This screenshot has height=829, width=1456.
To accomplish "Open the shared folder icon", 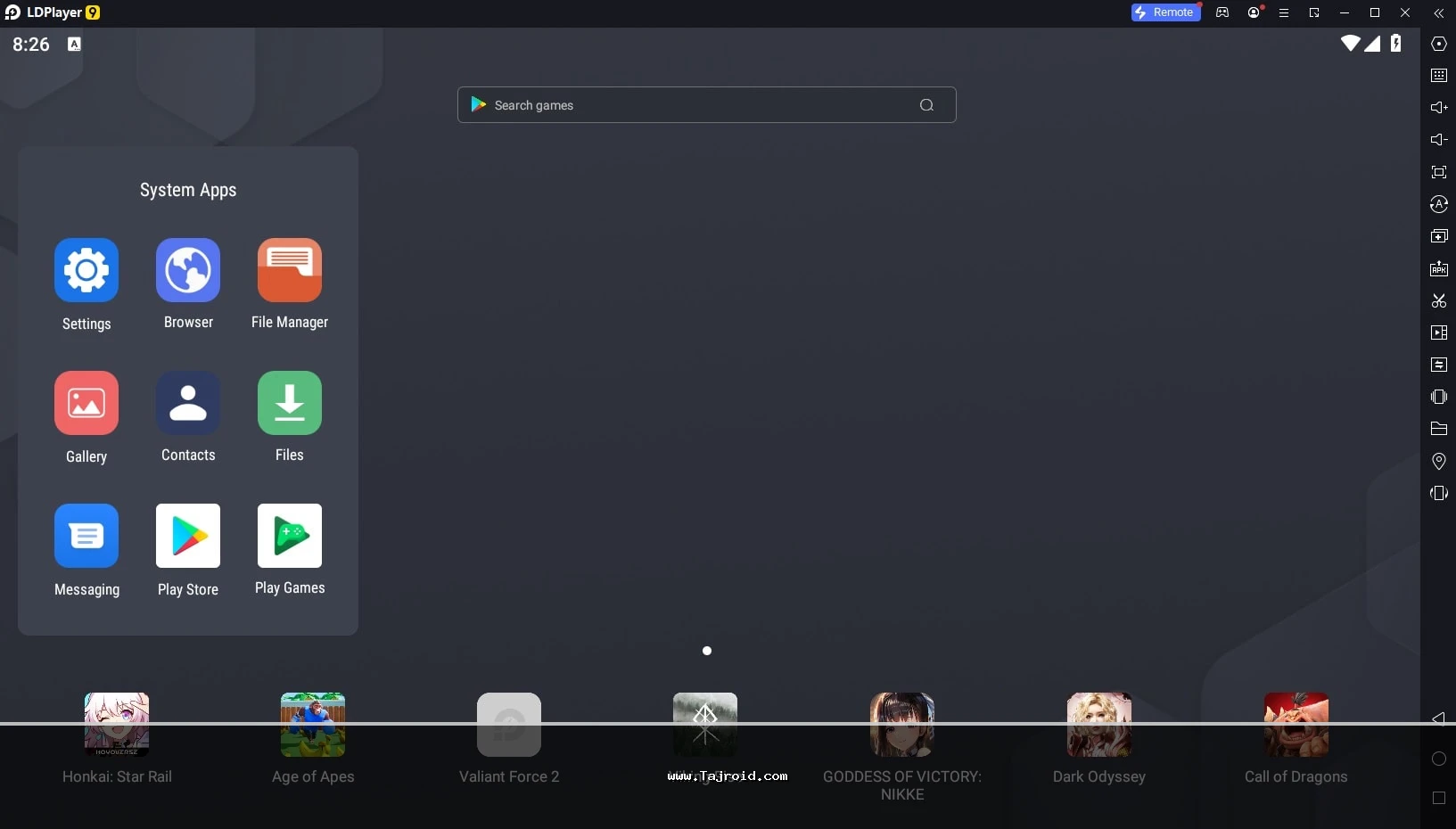I will pyautogui.click(x=1438, y=429).
